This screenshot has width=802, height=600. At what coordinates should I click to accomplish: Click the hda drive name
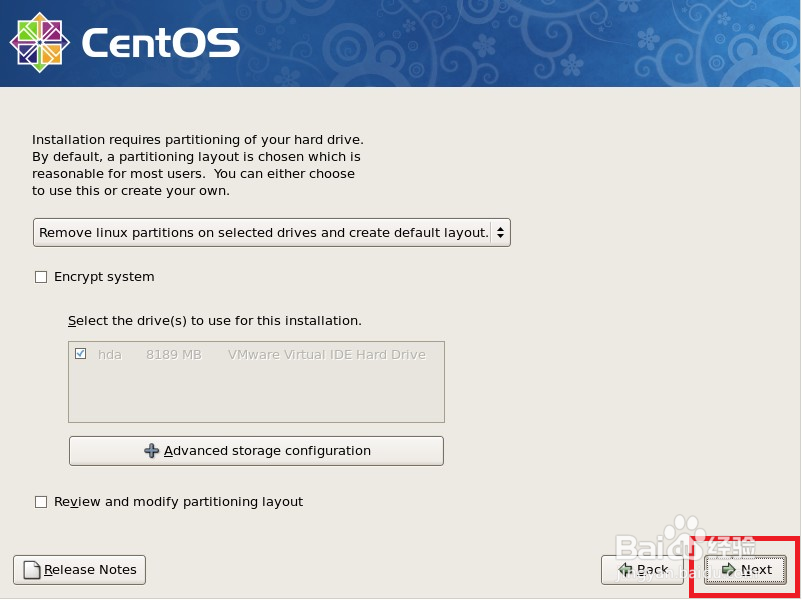[110, 354]
